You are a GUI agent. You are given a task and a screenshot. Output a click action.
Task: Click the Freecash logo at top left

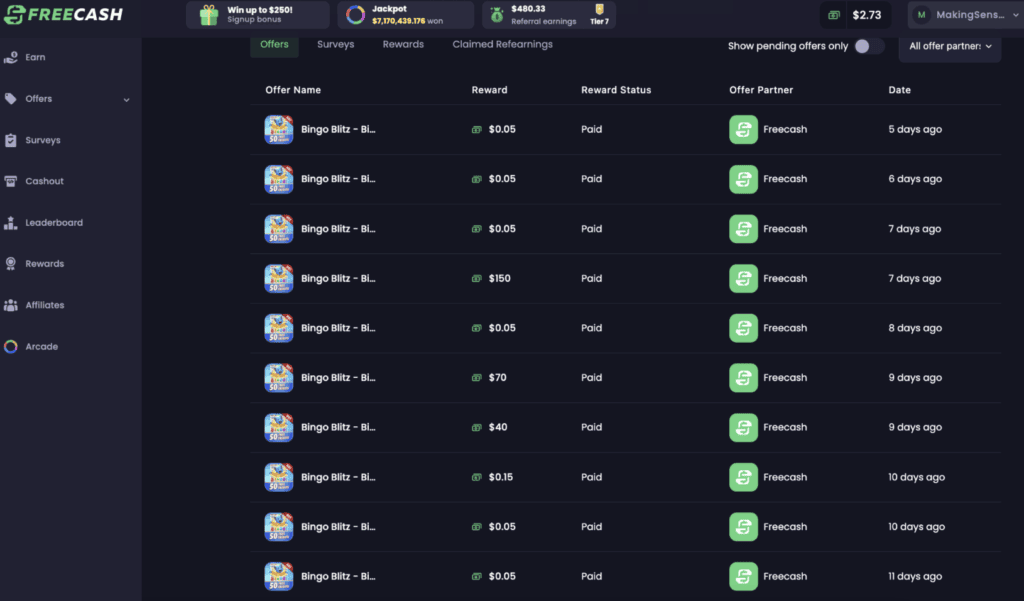(62, 14)
